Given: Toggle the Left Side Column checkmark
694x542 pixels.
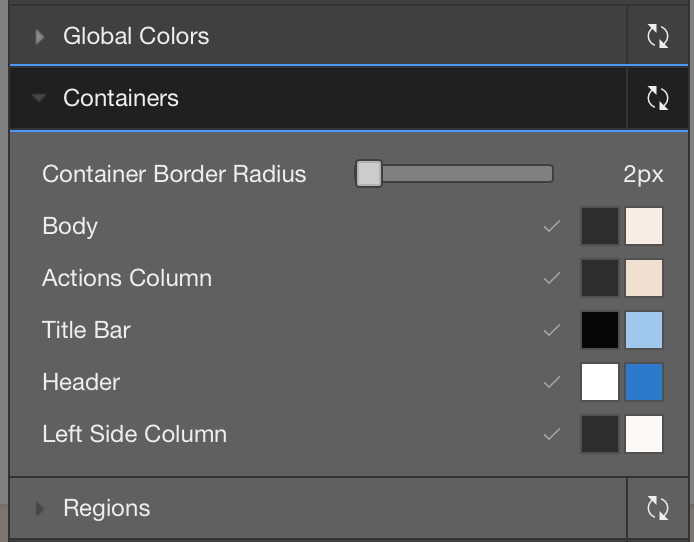Looking at the screenshot, I should click(552, 434).
